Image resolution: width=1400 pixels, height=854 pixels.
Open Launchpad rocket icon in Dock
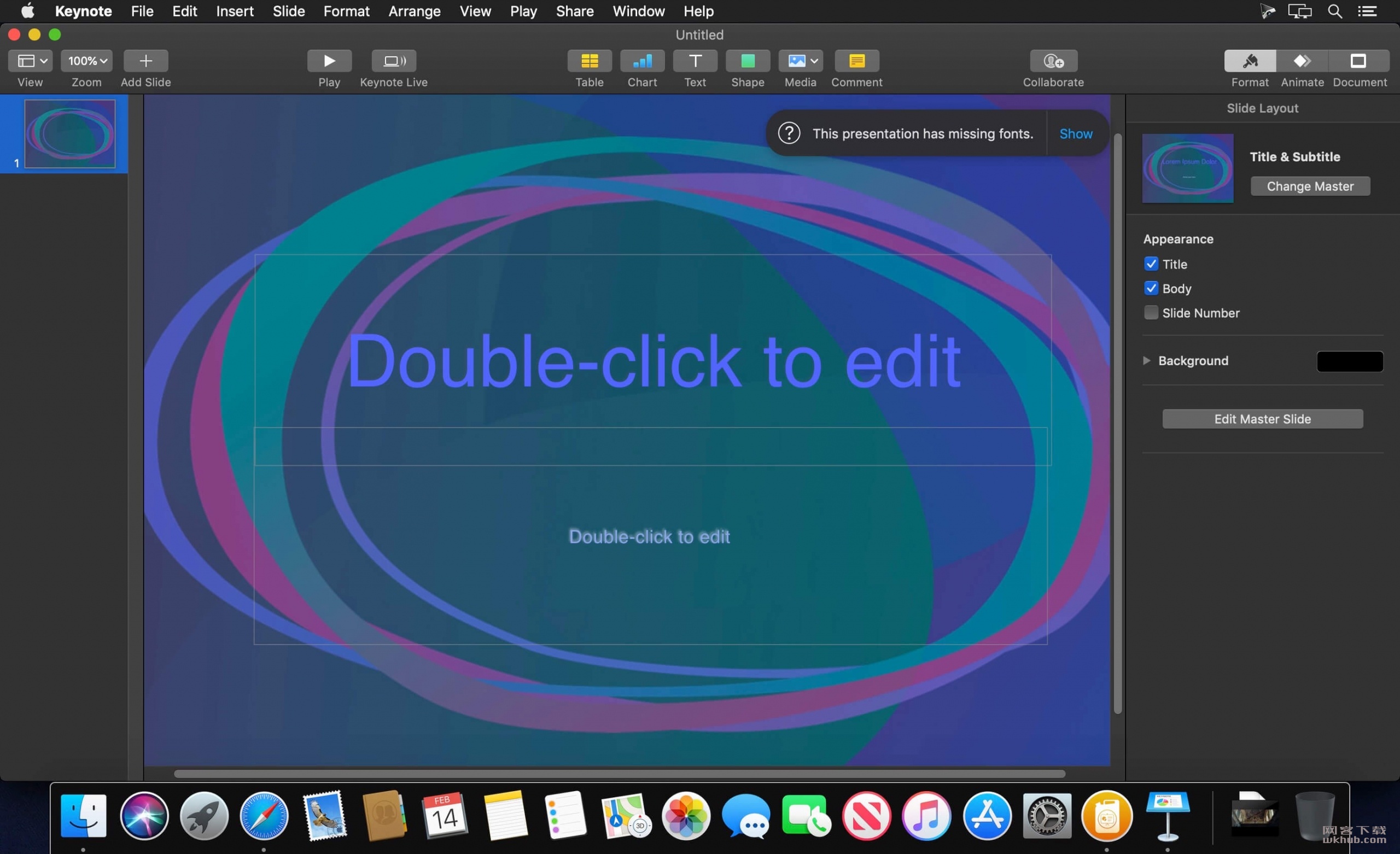[204, 816]
